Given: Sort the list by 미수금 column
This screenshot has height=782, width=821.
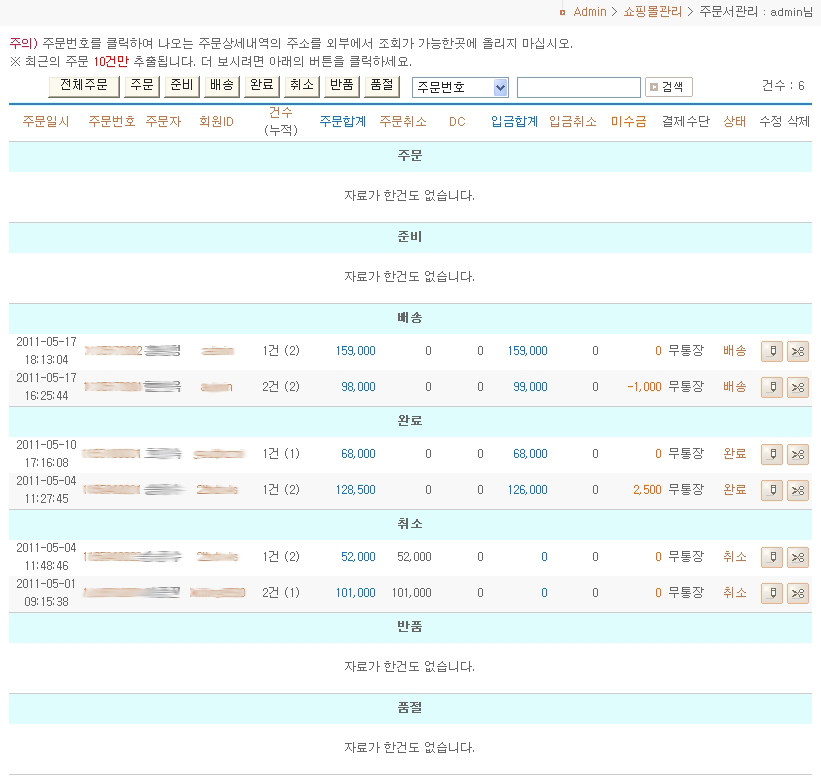Looking at the screenshot, I should click(628, 122).
